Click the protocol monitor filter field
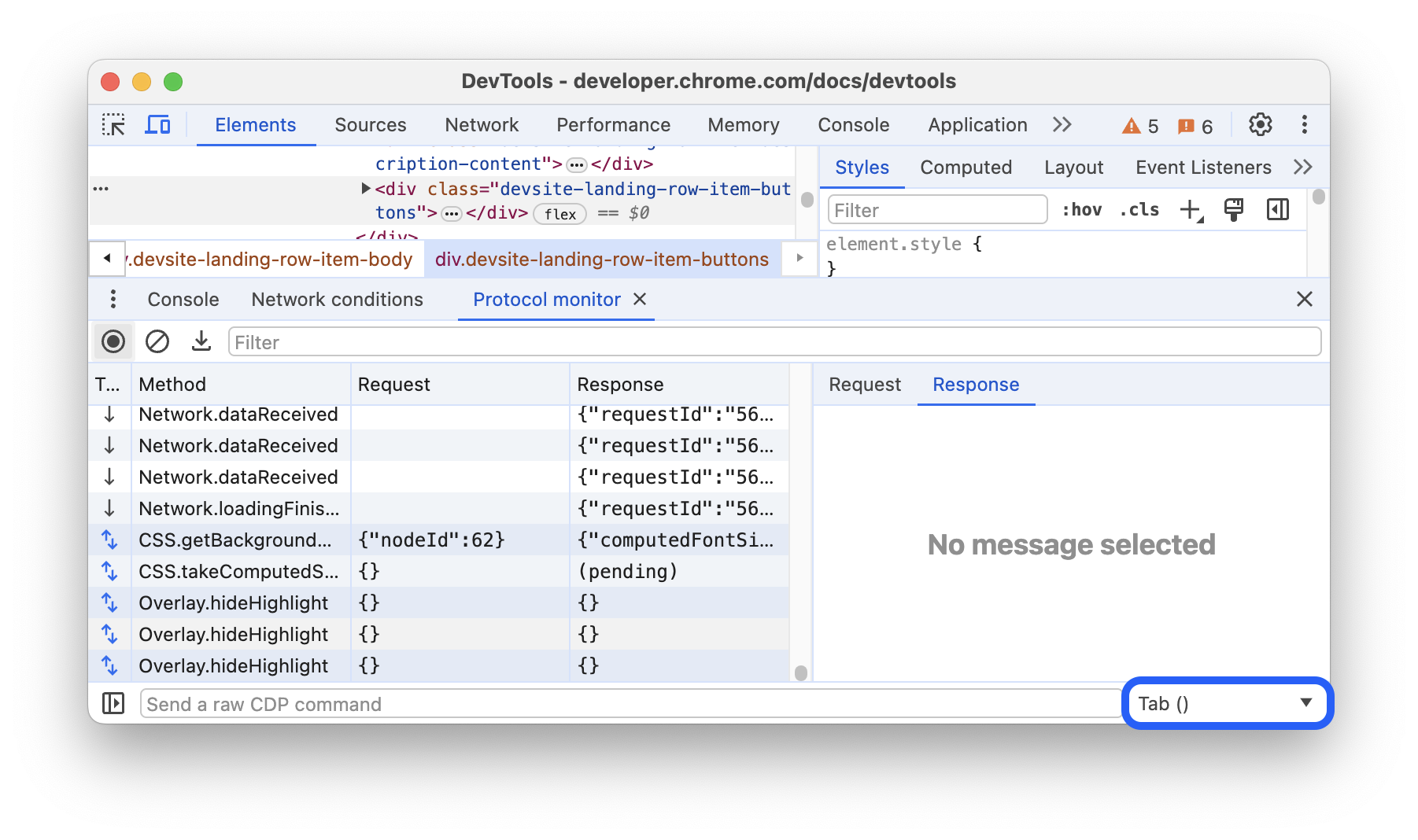 (x=551, y=341)
